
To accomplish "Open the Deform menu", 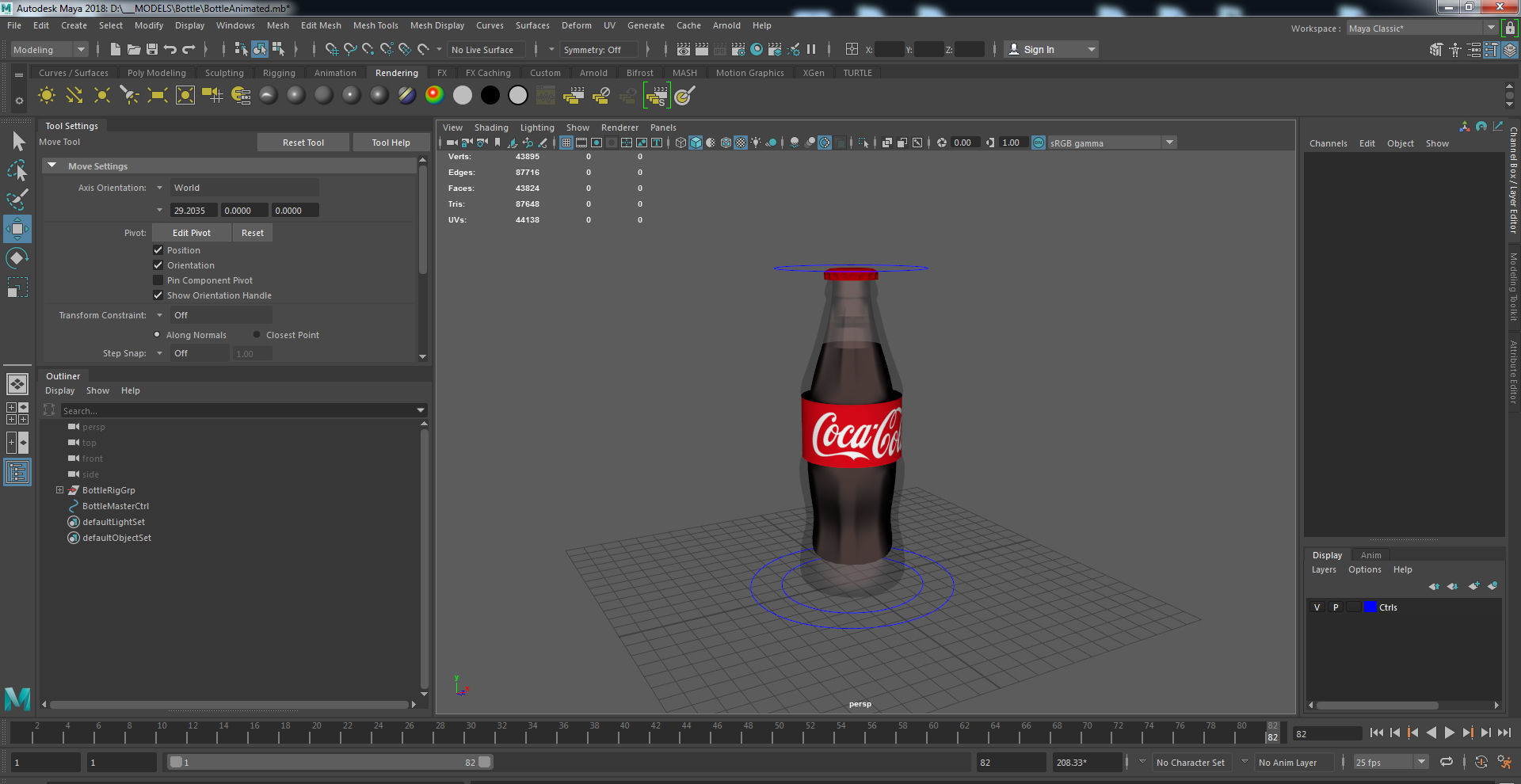I will [577, 25].
